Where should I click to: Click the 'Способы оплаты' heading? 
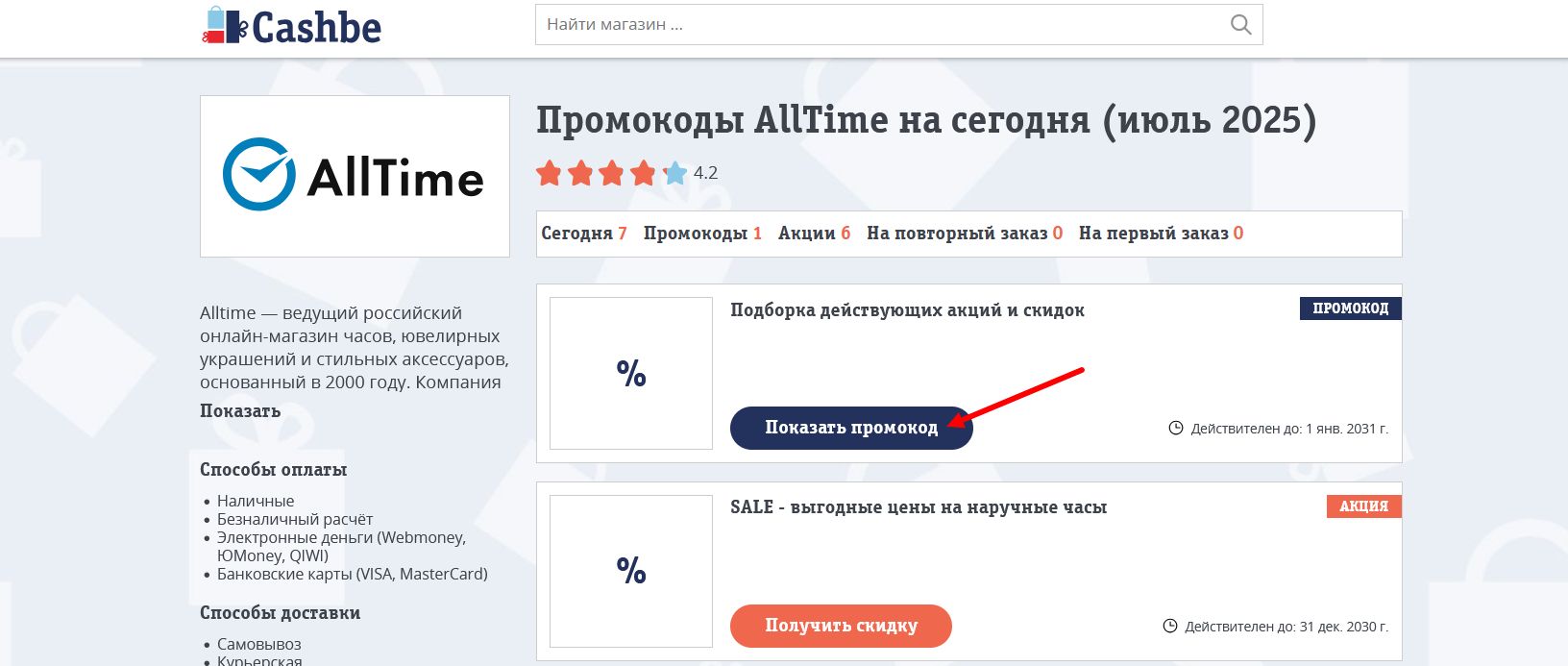274,470
